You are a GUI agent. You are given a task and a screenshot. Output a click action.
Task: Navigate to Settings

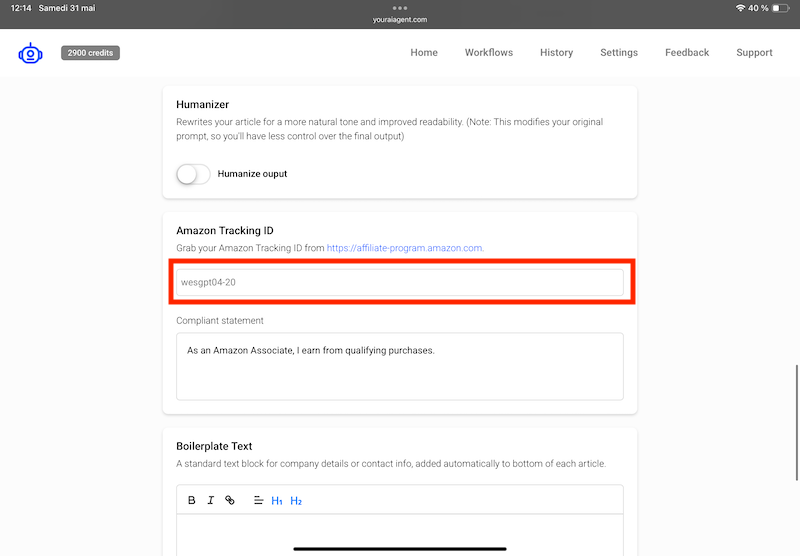pos(619,53)
